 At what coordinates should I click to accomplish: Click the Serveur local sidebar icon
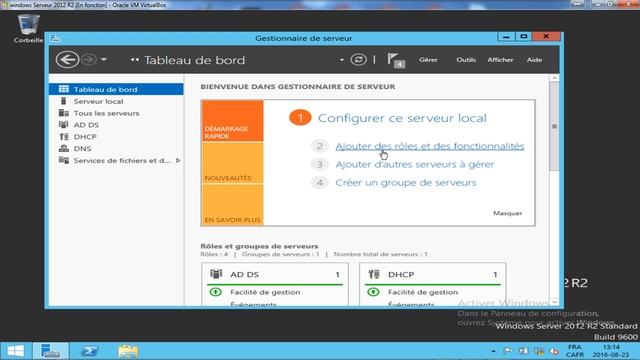(x=63, y=101)
